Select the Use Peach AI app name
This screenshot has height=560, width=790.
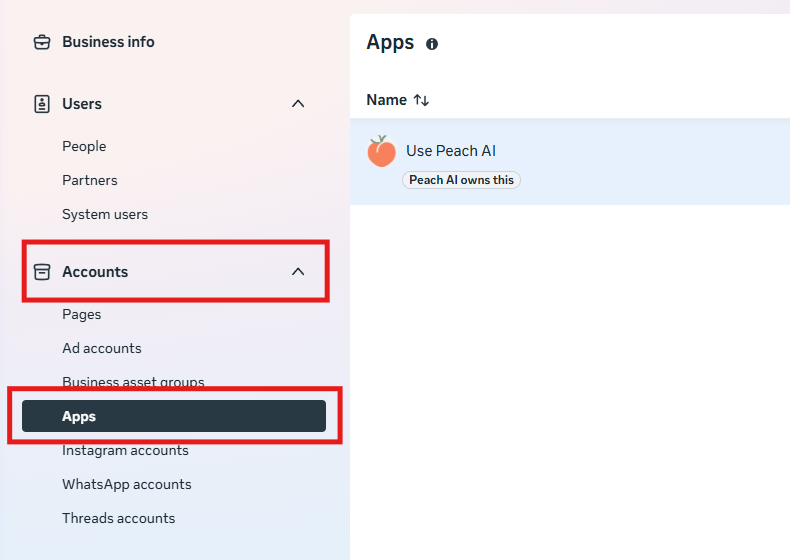point(451,151)
